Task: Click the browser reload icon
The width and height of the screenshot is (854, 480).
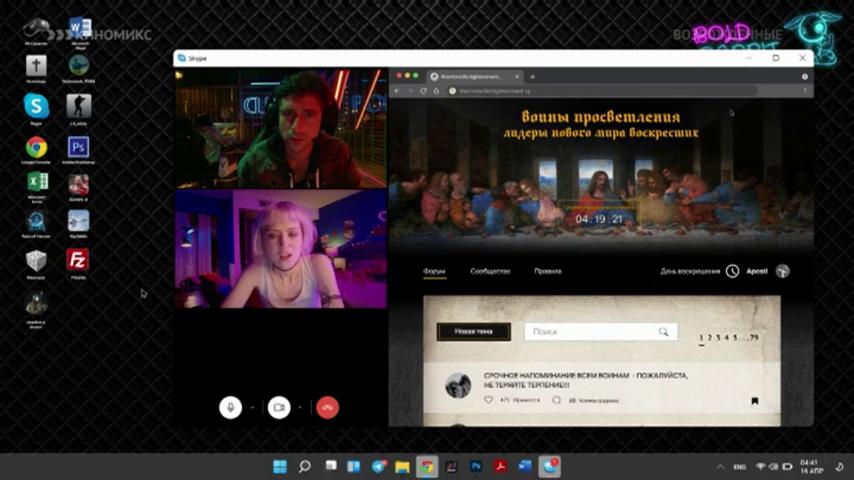Action: tap(423, 91)
